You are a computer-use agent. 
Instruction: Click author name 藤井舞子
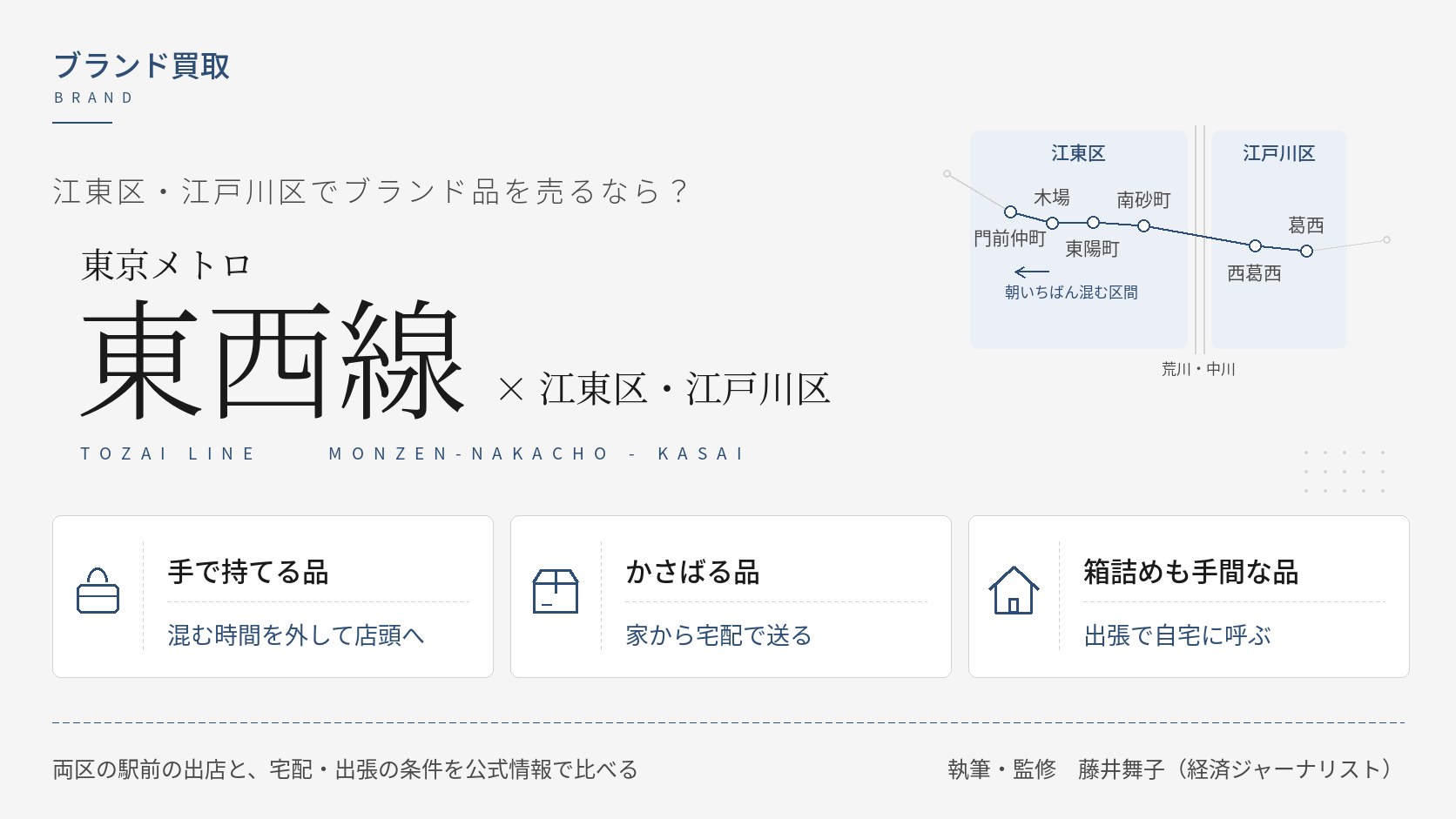point(1121,769)
